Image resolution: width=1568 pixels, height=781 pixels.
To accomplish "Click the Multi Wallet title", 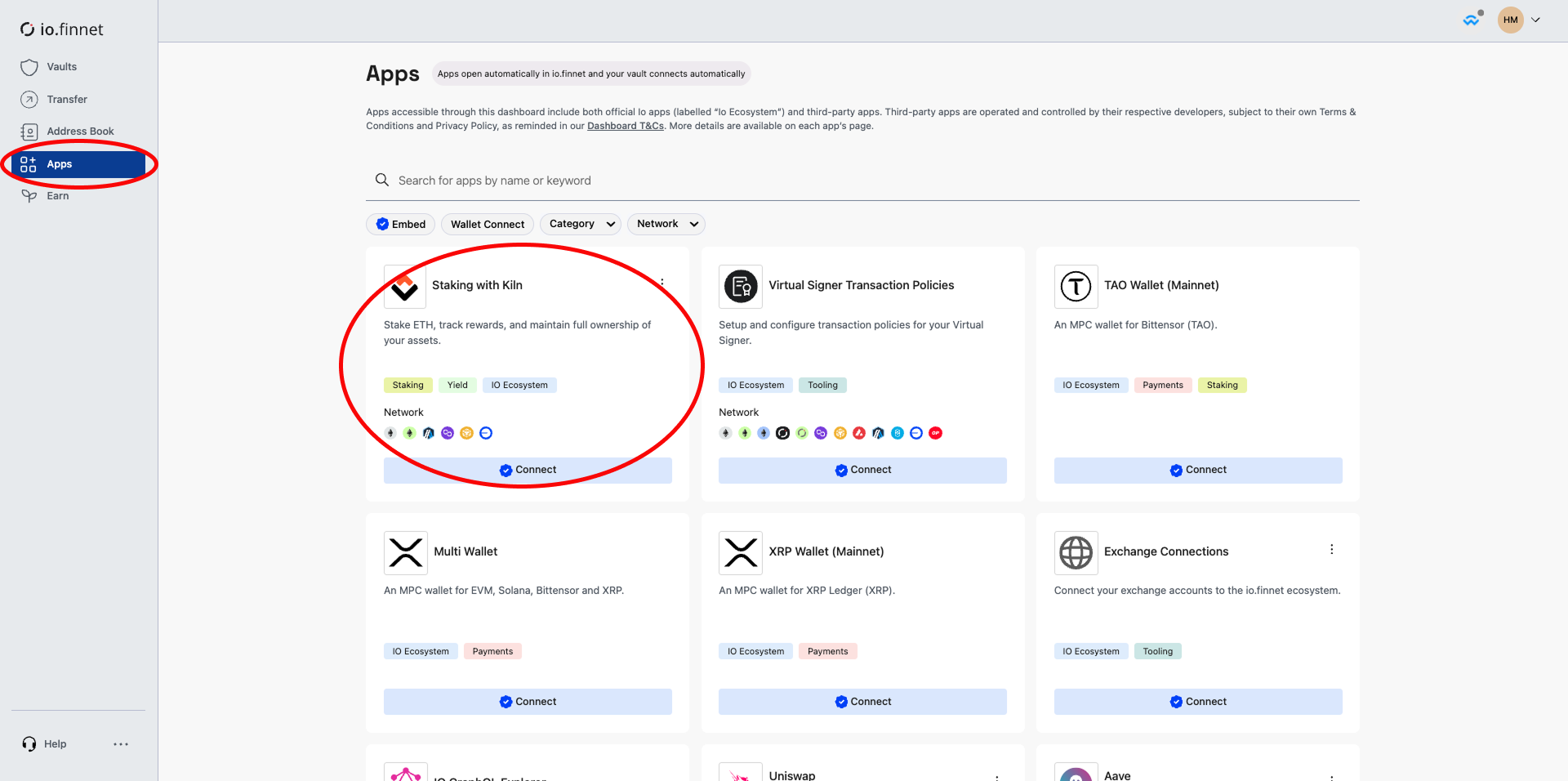I will pos(465,551).
